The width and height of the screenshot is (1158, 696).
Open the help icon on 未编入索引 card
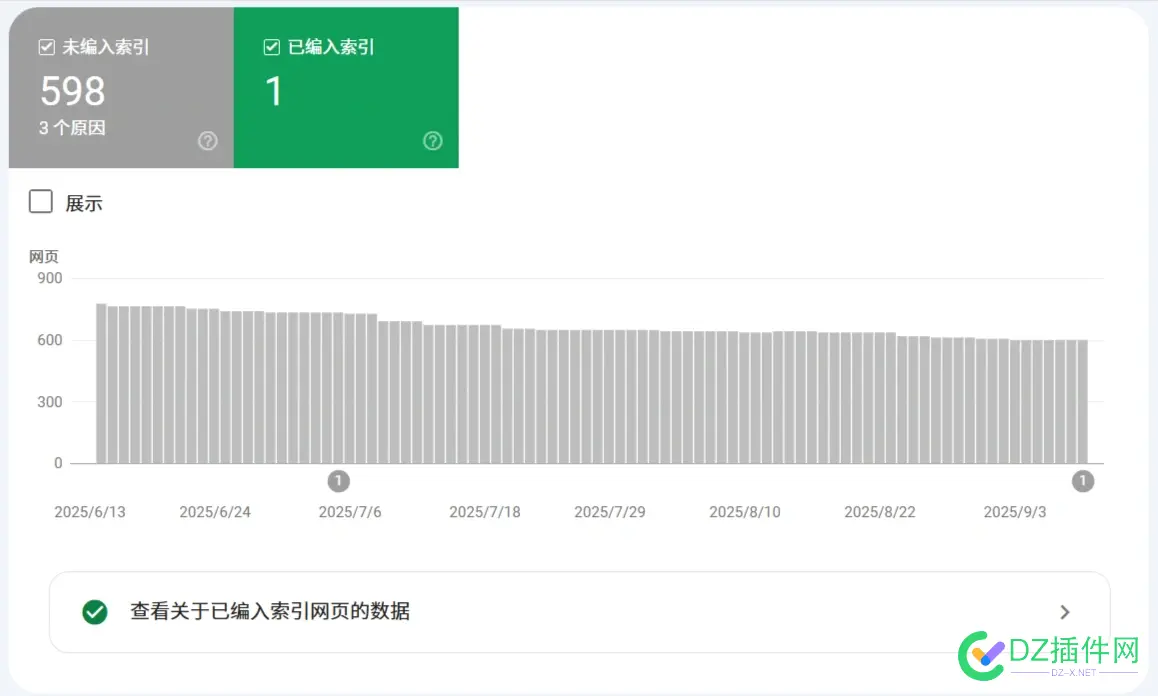click(207, 141)
